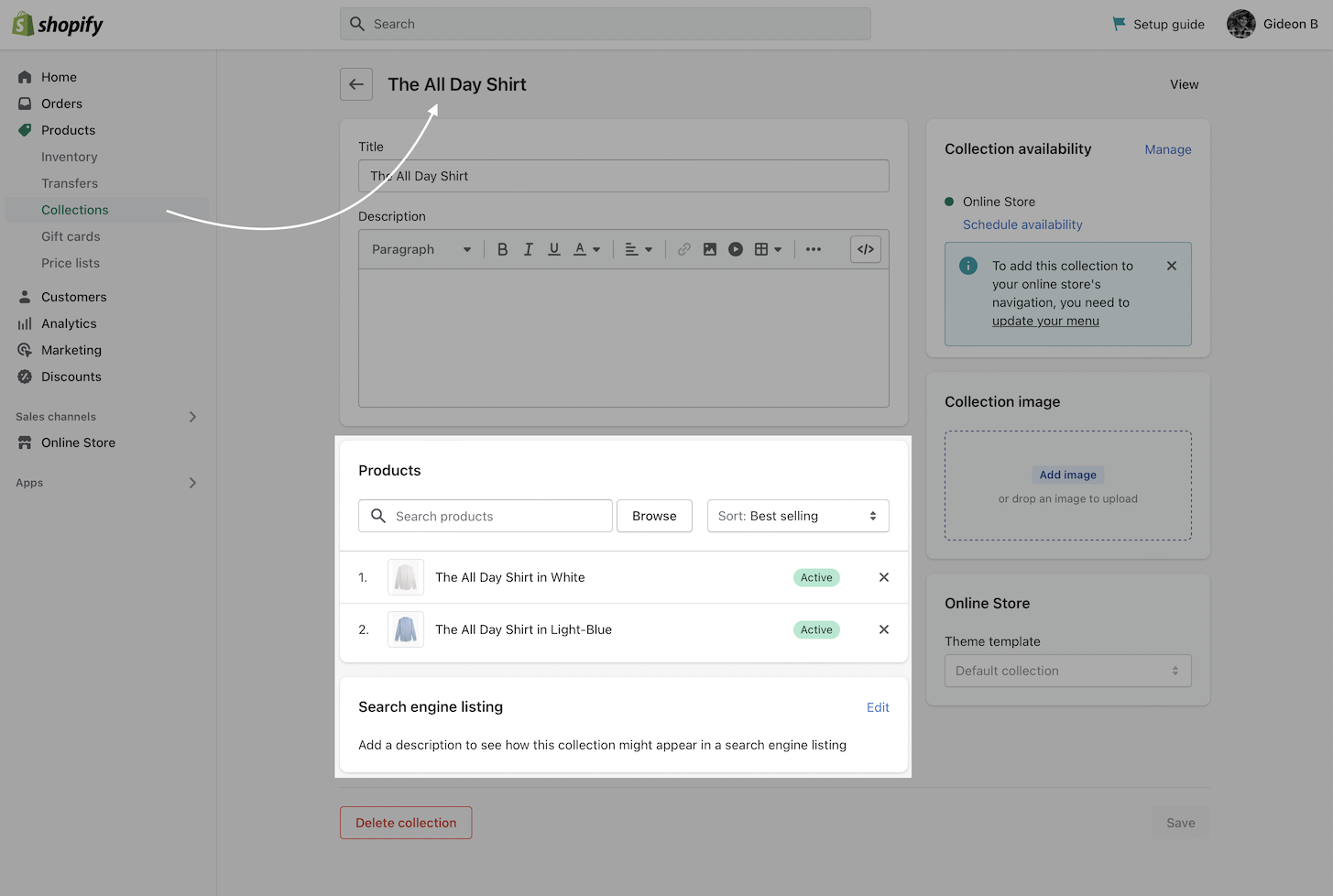Toggle italic text formatting
The height and width of the screenshot is (896, 1333).
coord(528,249)
